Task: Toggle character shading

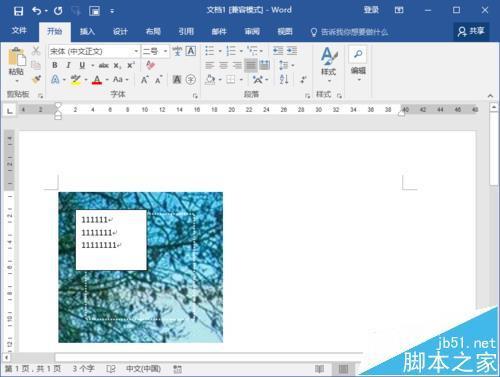Action: pyautogui.click(x=177, y=79)
